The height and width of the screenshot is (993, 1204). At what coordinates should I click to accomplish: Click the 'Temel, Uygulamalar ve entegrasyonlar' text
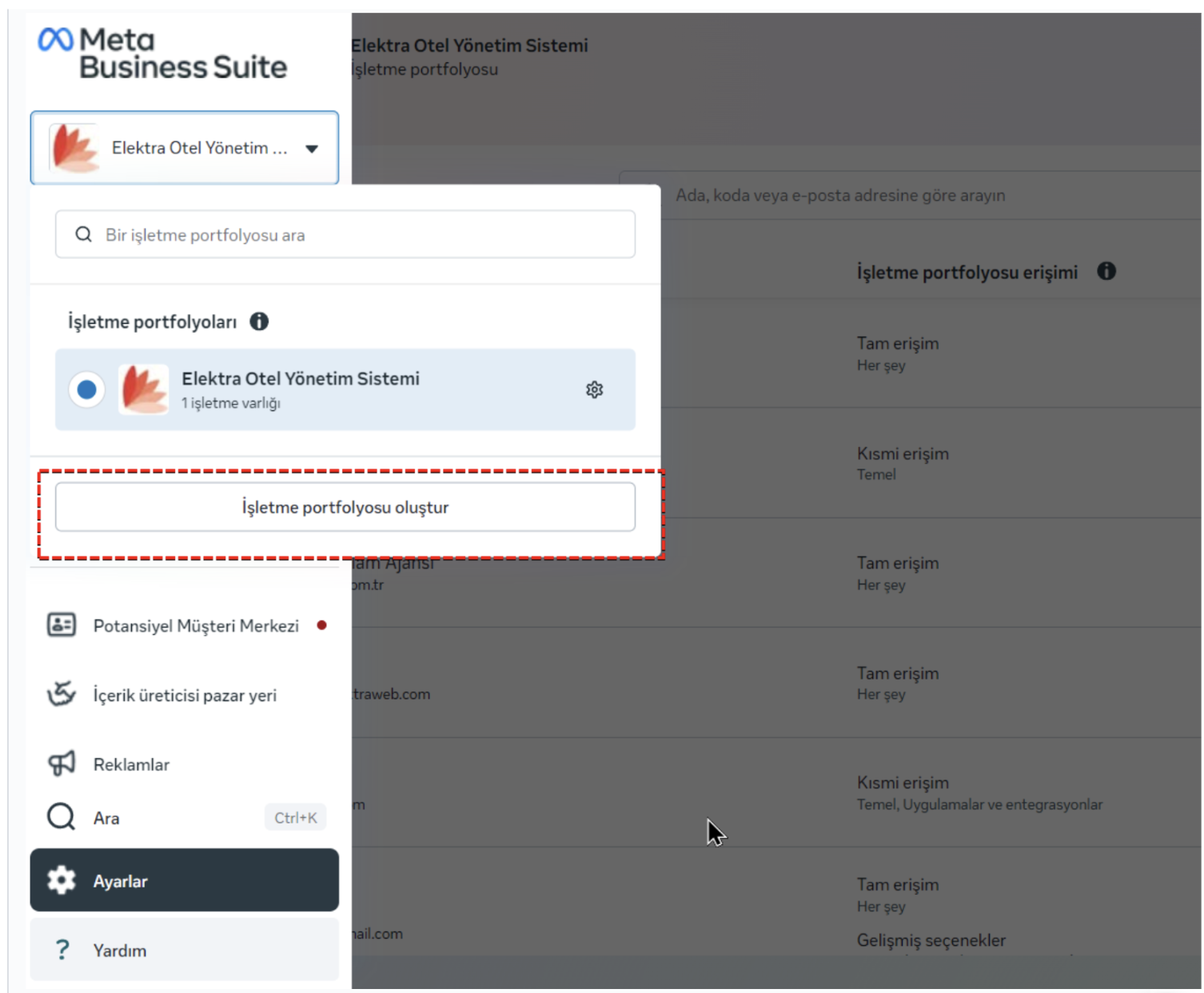[x=979, y=804]
